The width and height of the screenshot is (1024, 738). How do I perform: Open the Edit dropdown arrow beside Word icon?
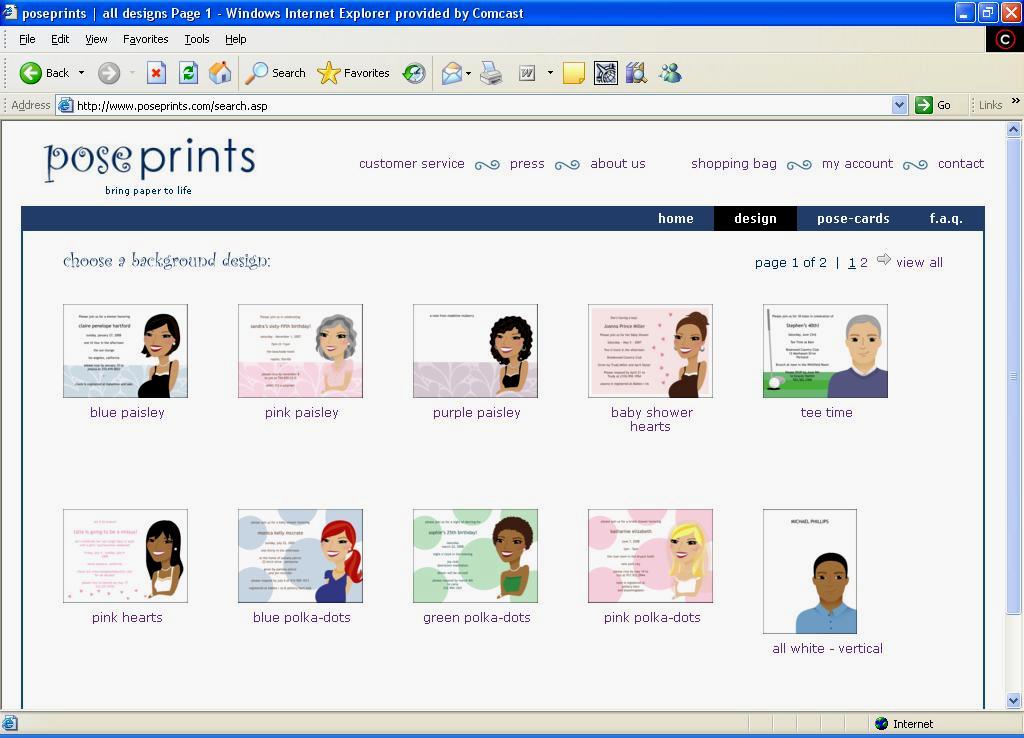click(550, 73)
